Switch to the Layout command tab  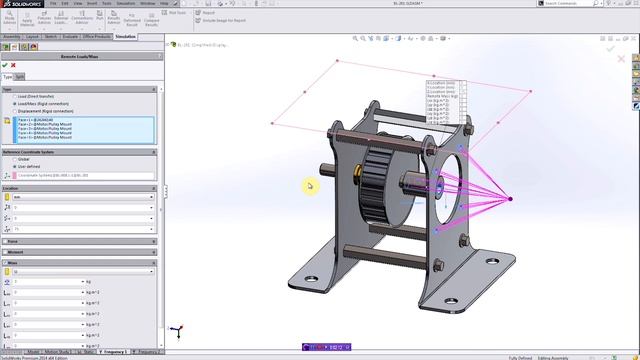(x=32, y=37)
